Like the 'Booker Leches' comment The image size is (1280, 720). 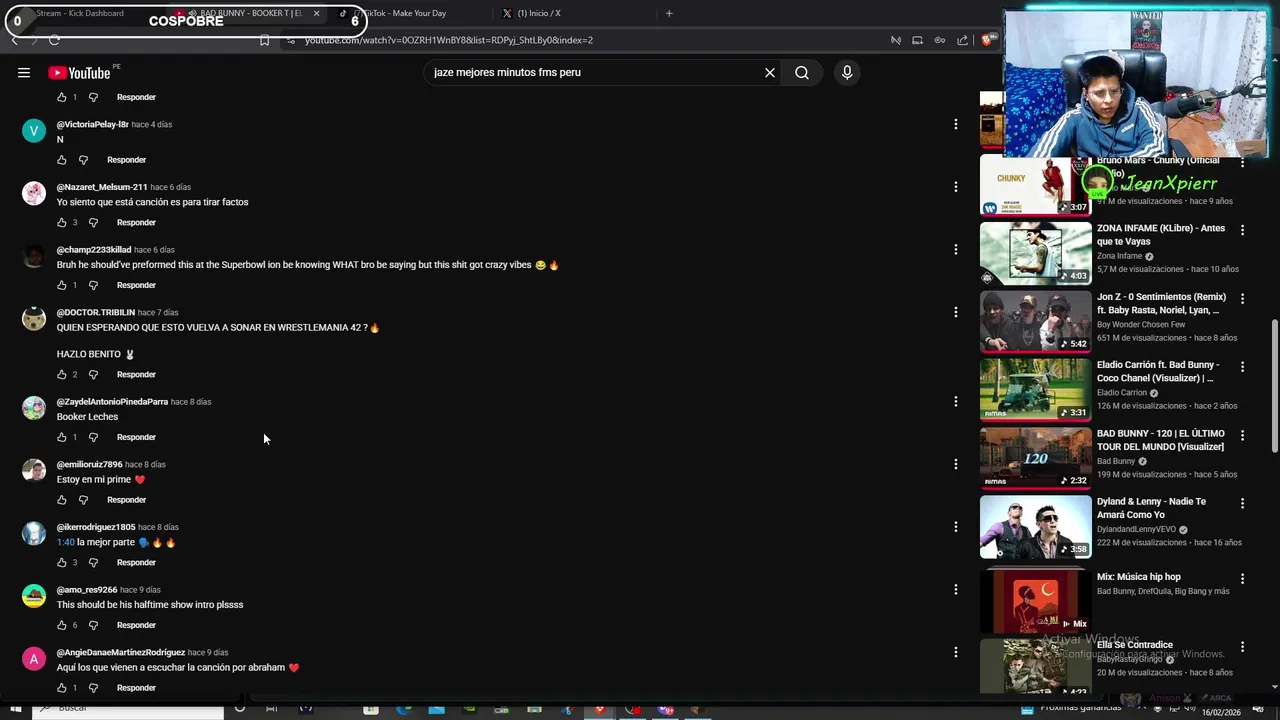coord(62,437)
